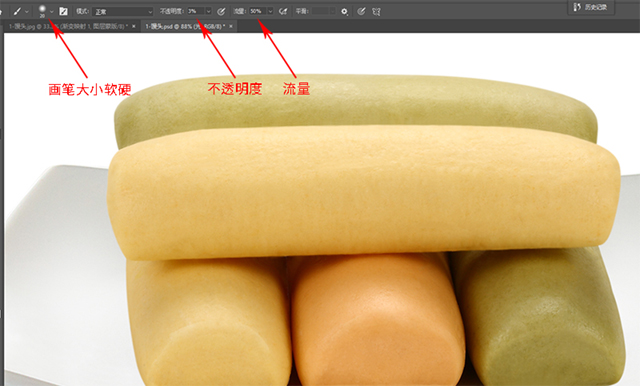Open the symmetry paint butterfly icon

click(376, 11)
